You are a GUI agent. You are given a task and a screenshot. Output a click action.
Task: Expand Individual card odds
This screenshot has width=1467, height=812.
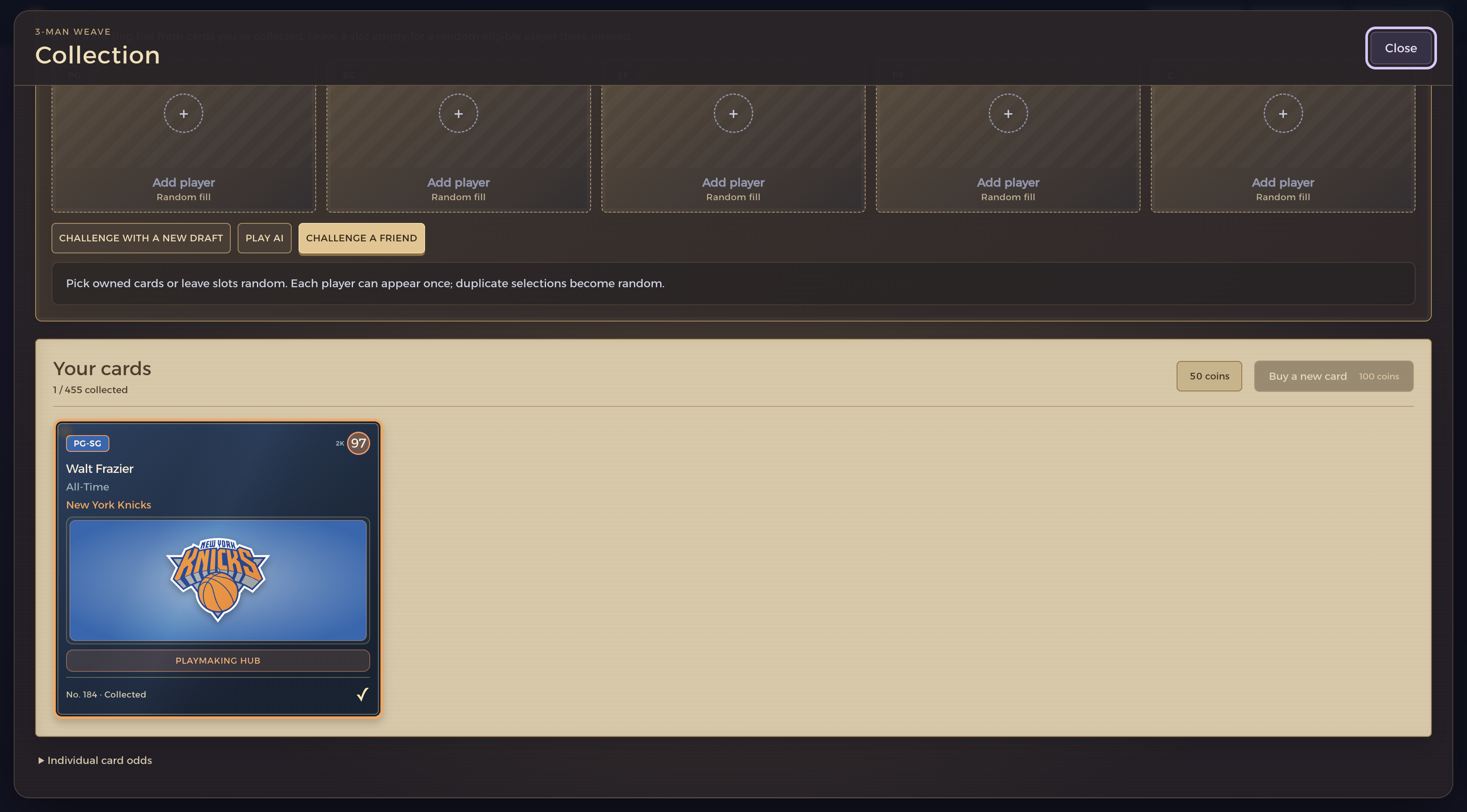[x=94, y=760]
